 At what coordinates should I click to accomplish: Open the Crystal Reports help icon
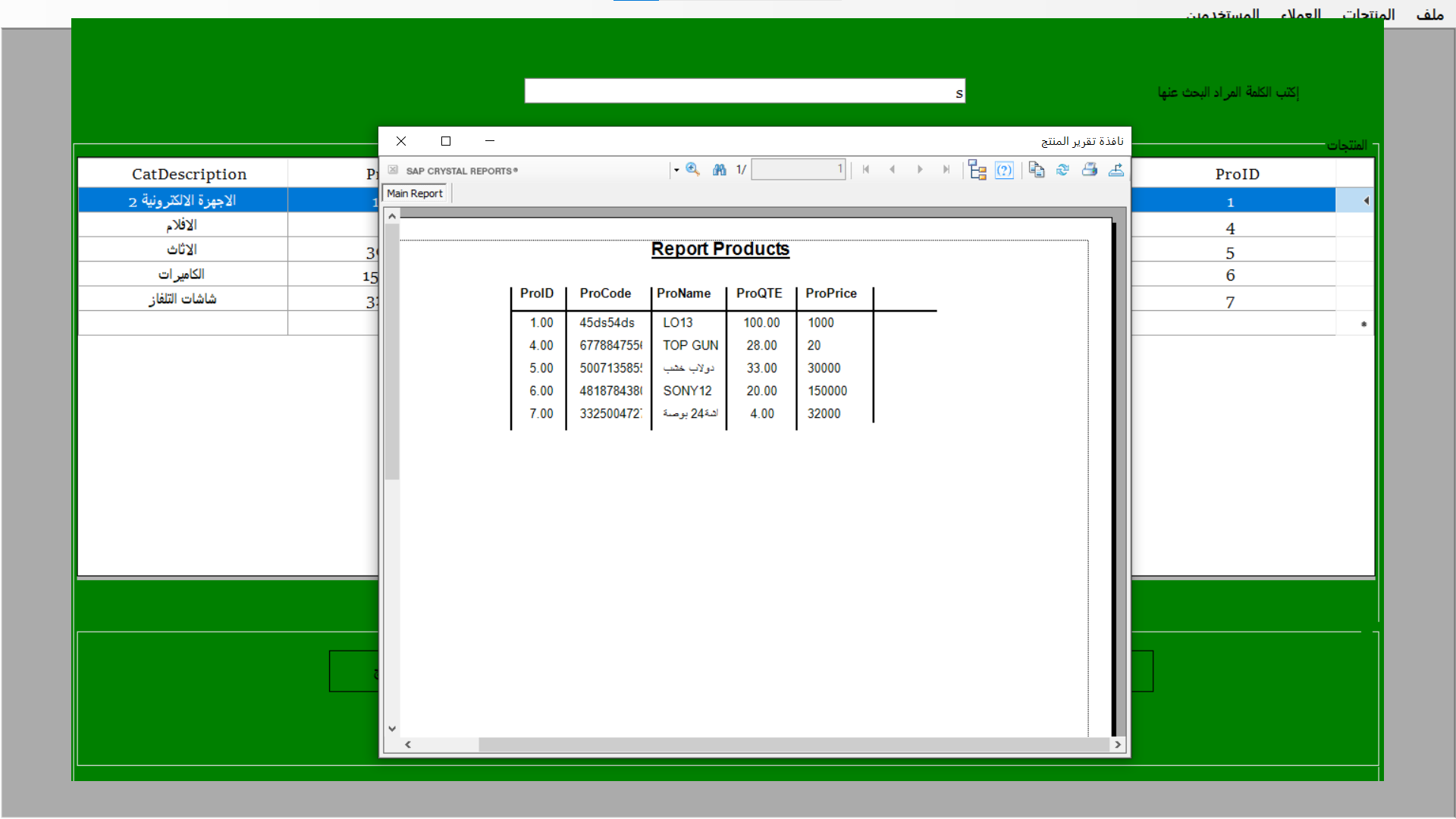(x=1004, y=169)
